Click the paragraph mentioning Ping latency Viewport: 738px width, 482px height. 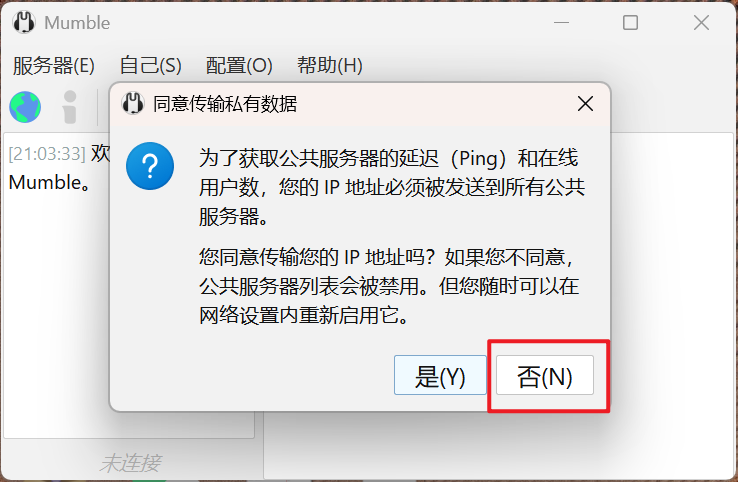(392, 187)
